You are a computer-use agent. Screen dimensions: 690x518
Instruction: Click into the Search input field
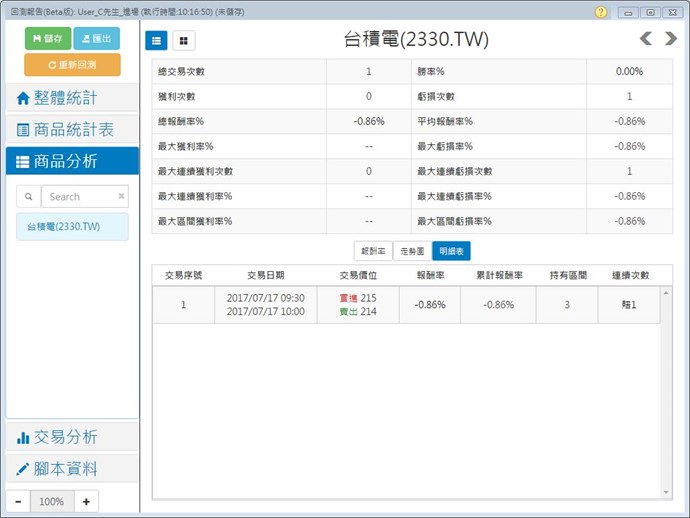80,197
